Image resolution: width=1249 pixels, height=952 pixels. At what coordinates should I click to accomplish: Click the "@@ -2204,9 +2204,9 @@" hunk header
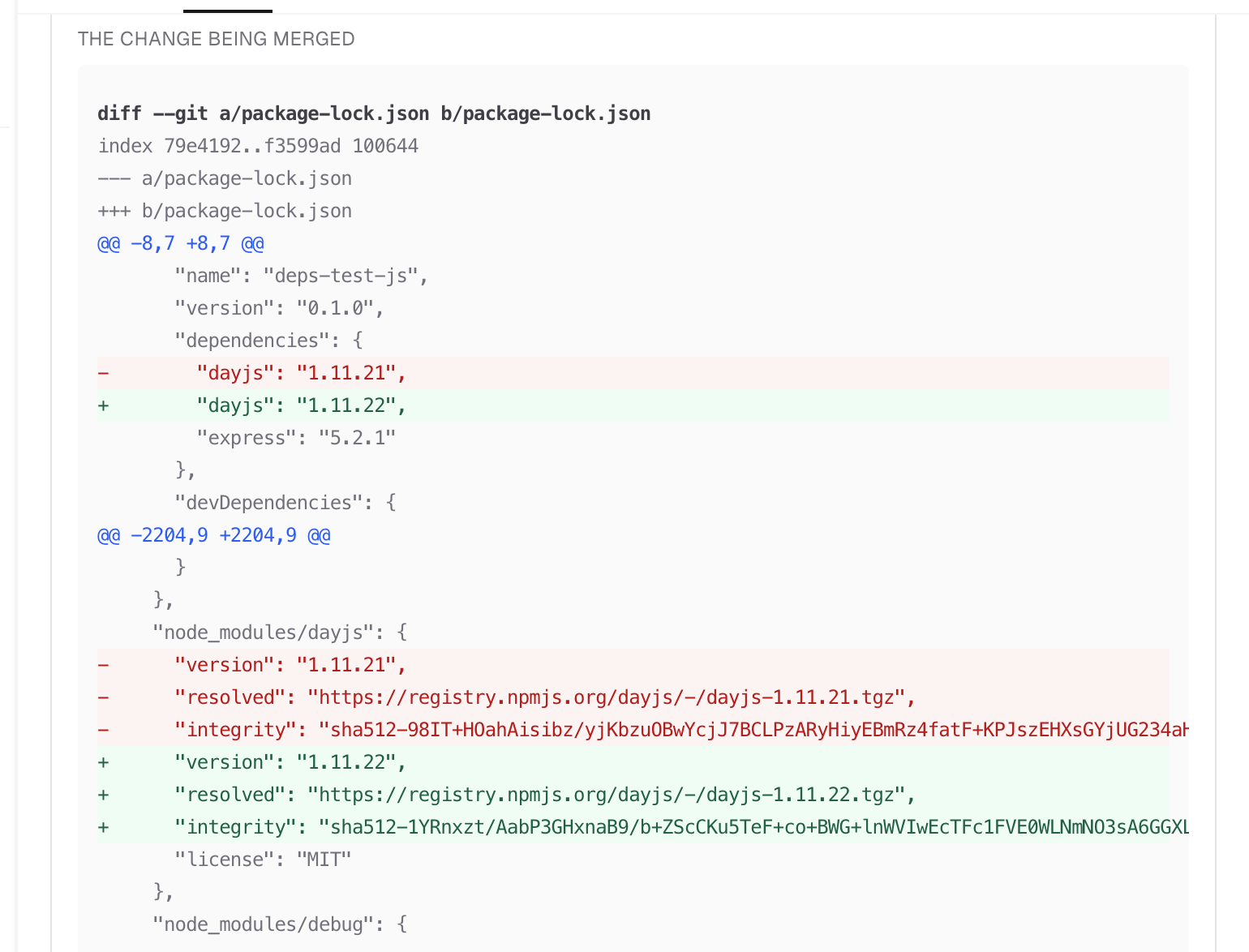click(214, 535)
